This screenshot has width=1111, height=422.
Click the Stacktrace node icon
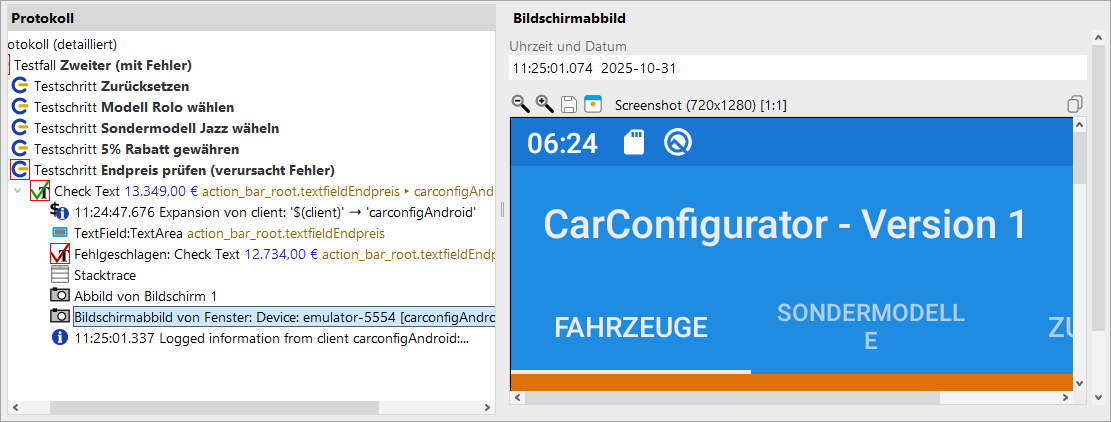point(60,275)
